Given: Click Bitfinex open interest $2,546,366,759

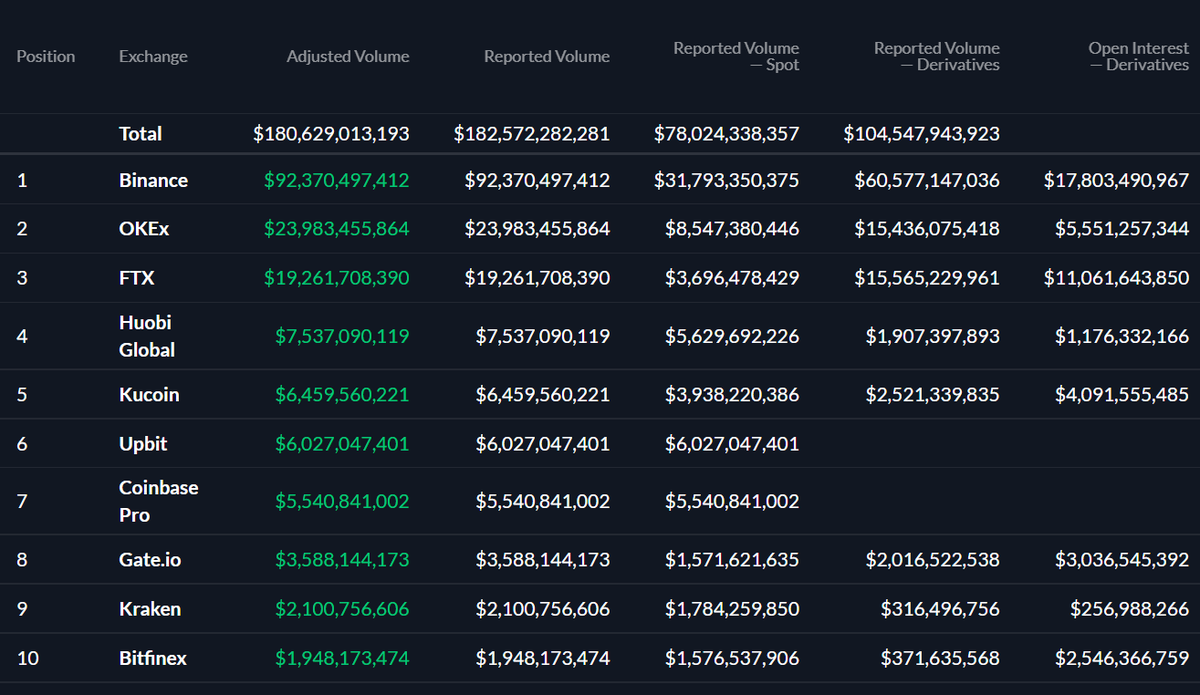Looking at the screenshot, I should pos(1122,659).
